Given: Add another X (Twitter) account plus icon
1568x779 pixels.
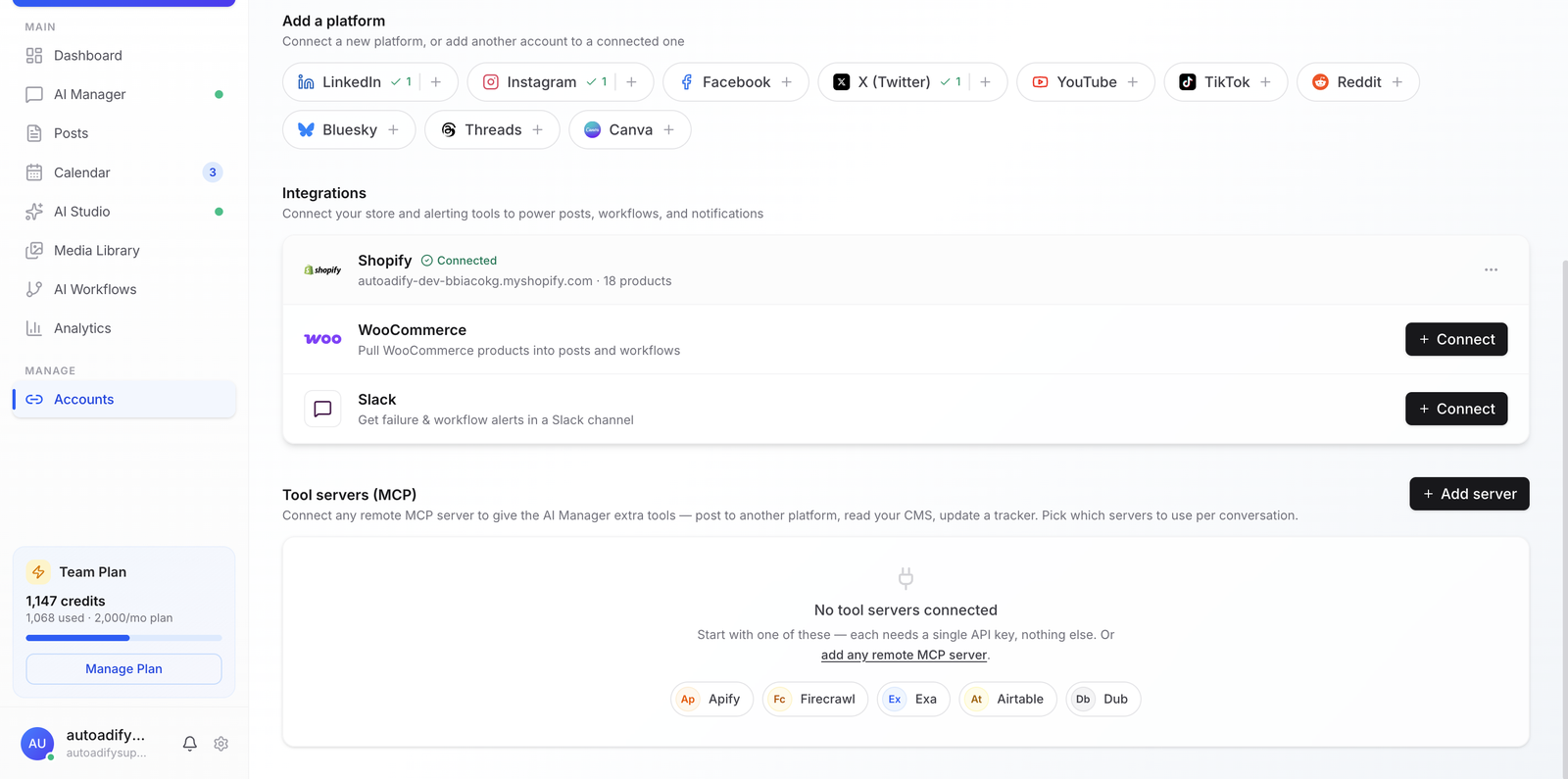Looking at the screenshot, I should (986, 82).
